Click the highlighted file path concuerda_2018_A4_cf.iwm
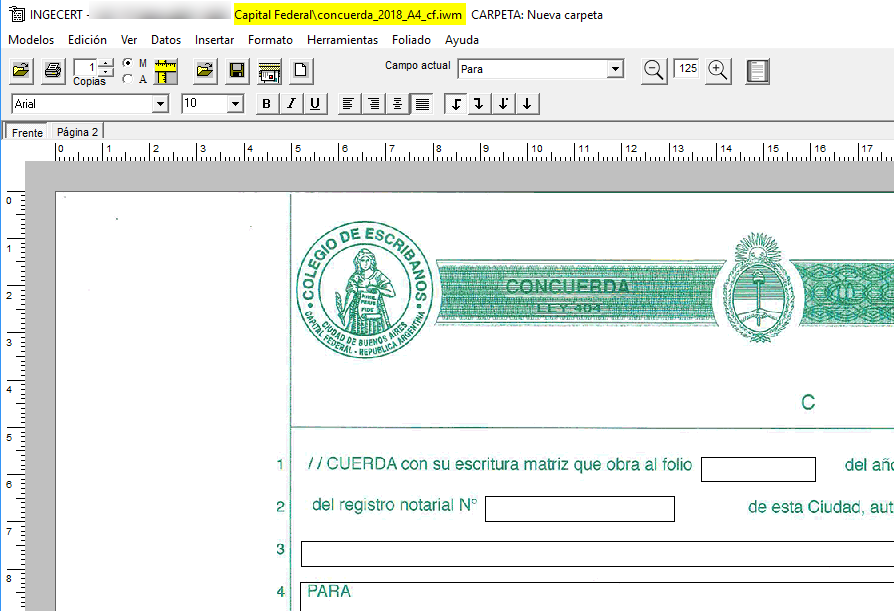This screenshot has width=894, height=611. (349, 15)
